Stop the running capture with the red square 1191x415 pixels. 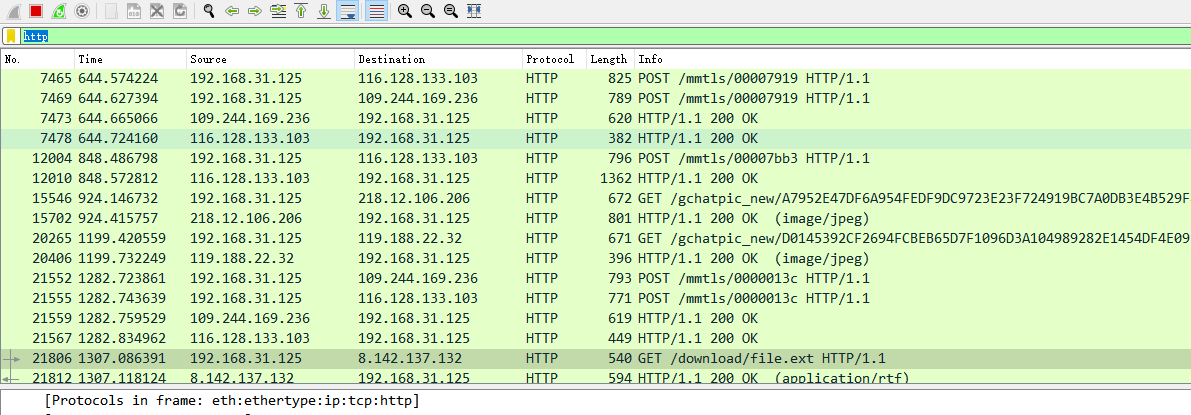36,11
